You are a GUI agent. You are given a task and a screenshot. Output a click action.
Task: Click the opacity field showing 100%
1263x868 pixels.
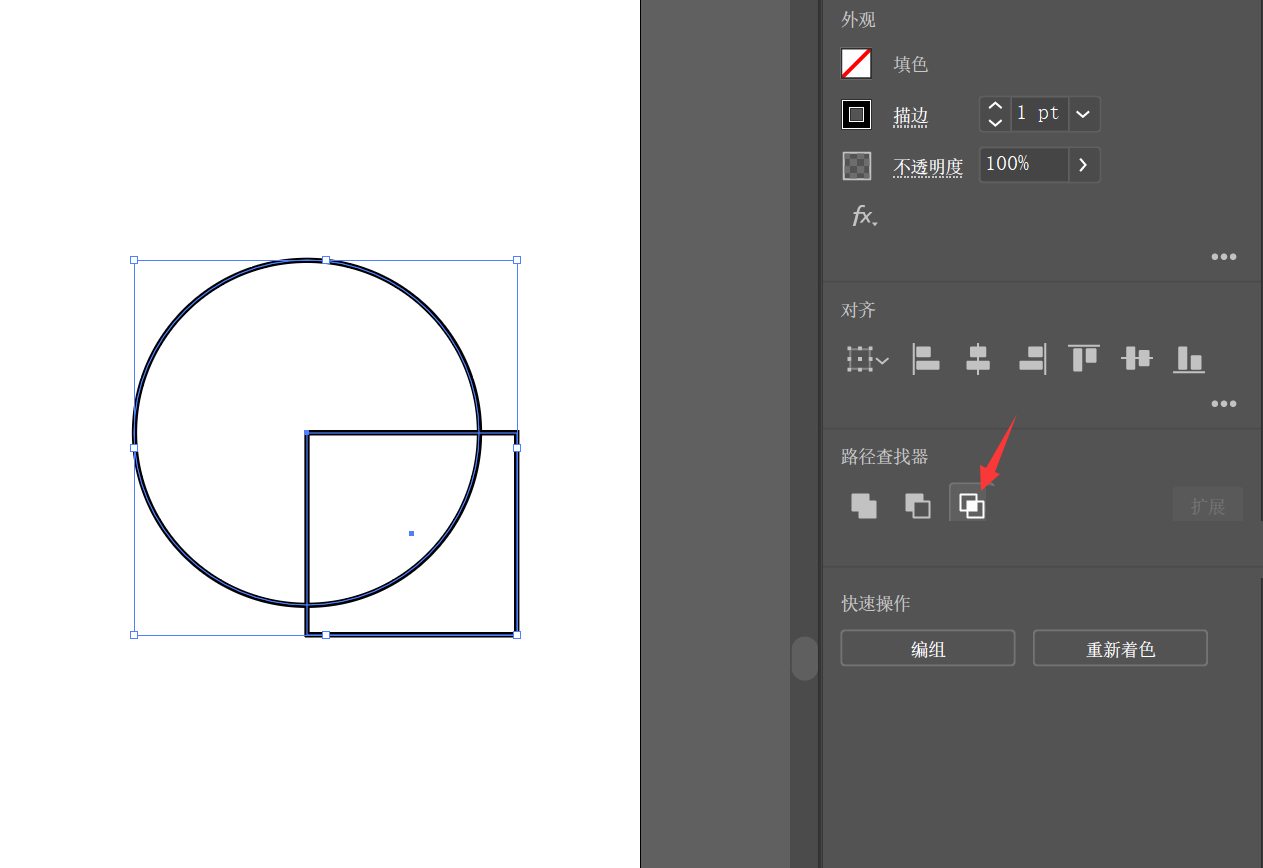point(1024,165)
